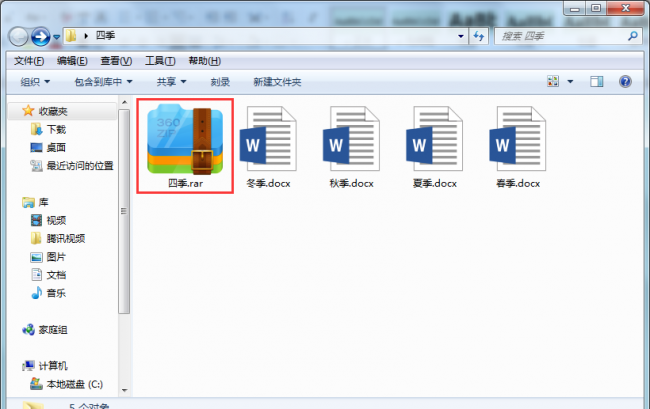650x409 pixels.
Task: Maximize the explorer window
Action: pos(596,8)
